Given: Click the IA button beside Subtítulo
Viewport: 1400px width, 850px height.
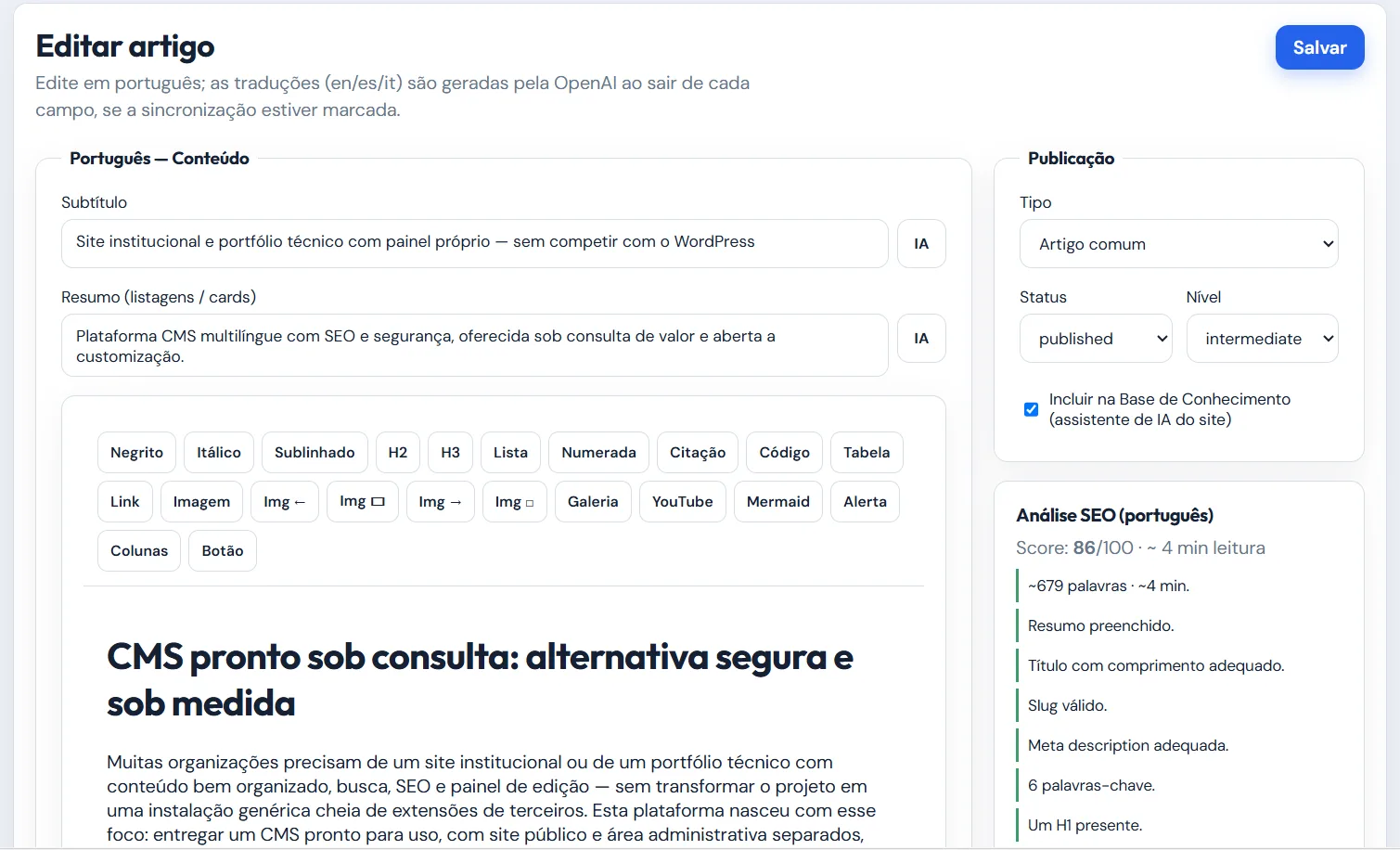Looking at the screenshot, I should tap(921, 243).
